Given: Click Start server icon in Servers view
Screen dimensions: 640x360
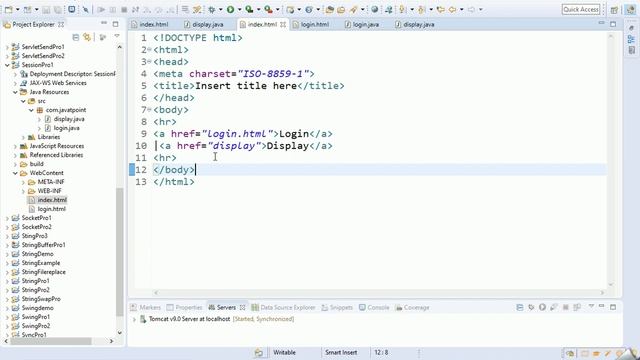Looking at the screenshot, I should [x=542, y=307].
